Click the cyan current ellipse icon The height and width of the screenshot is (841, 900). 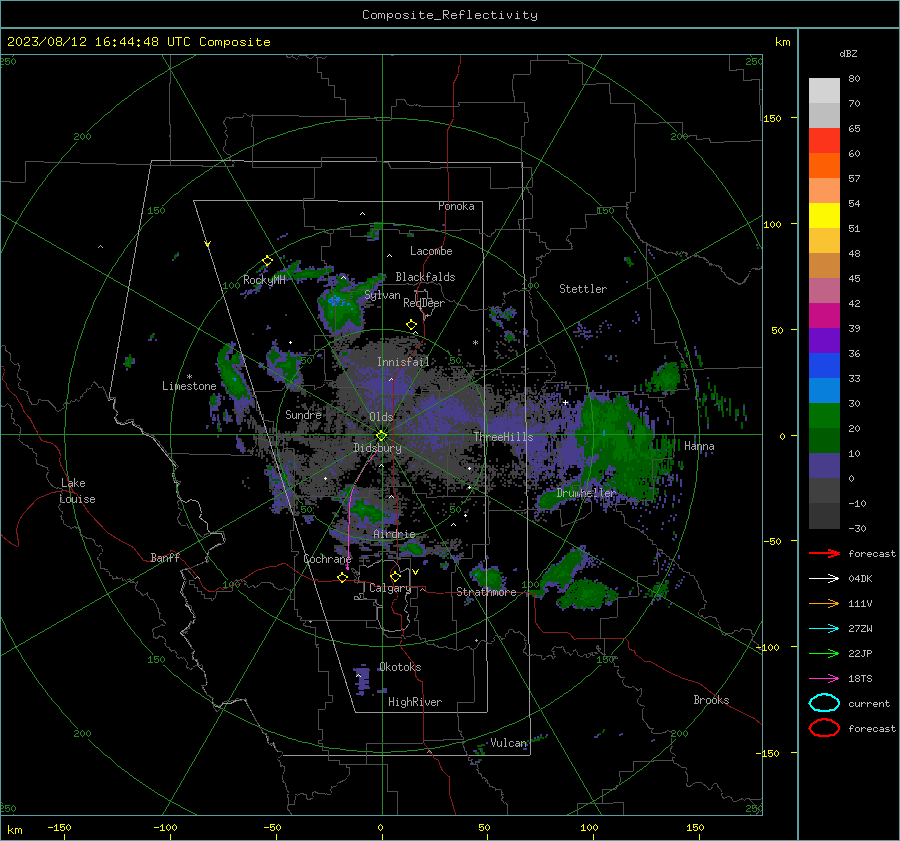pos(824,703)
